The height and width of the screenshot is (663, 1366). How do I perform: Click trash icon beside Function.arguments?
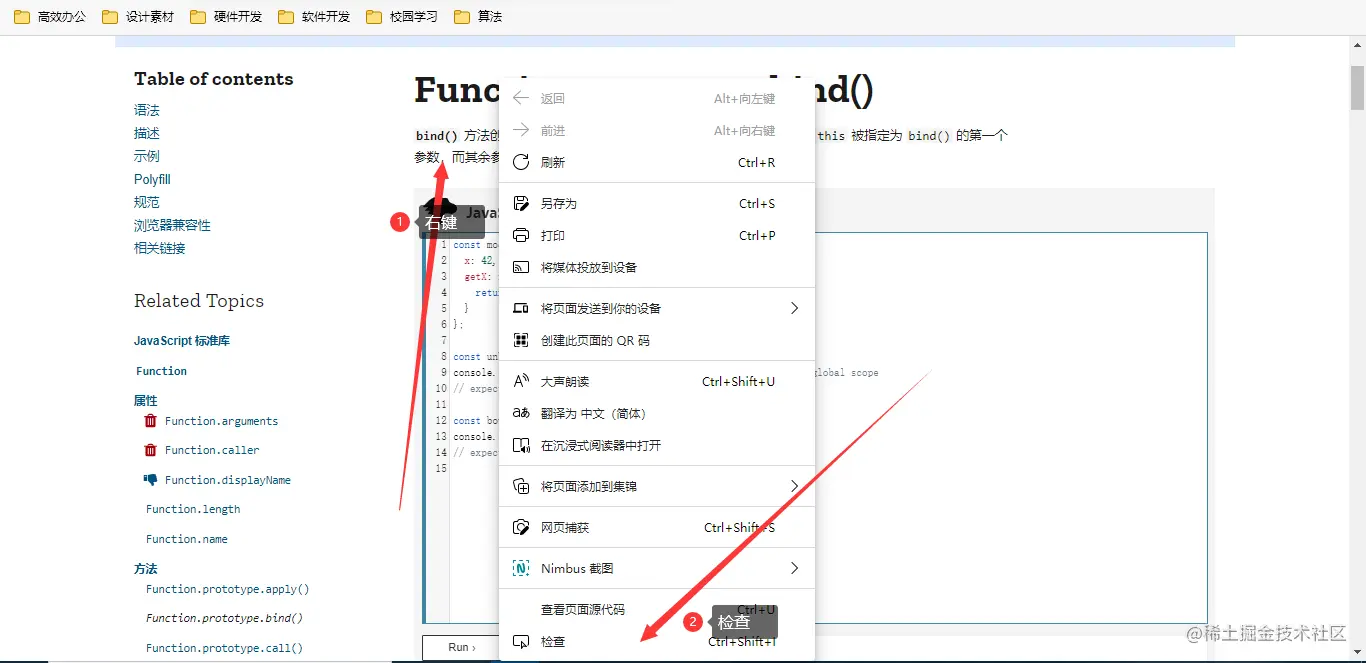click(150, 421)
